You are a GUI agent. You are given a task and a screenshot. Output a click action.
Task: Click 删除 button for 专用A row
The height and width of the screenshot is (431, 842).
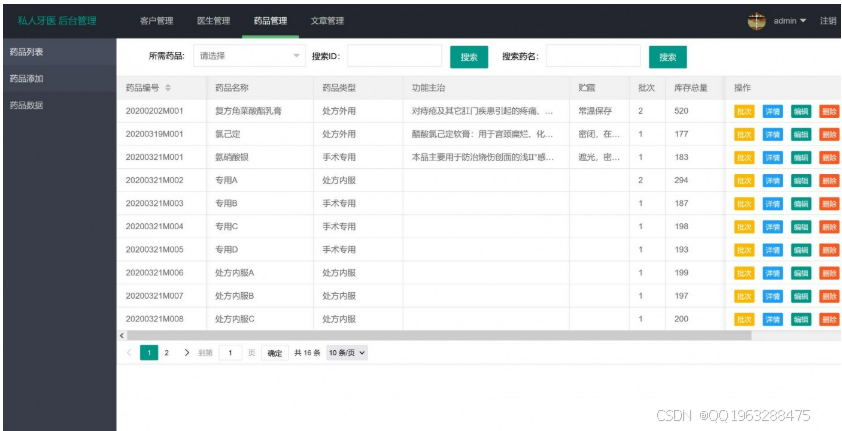(x=829, y=180)
